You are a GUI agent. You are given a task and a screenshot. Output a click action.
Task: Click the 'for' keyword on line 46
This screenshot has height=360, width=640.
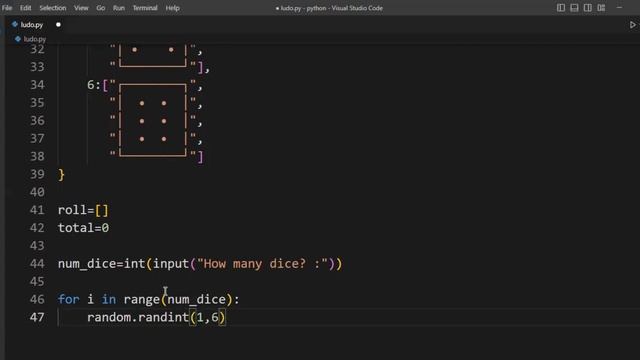pos(69,299)
